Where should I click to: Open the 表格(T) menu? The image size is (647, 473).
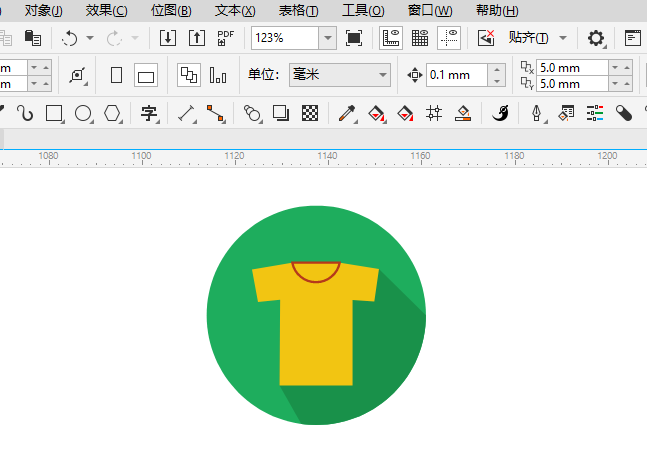[299, 10]
